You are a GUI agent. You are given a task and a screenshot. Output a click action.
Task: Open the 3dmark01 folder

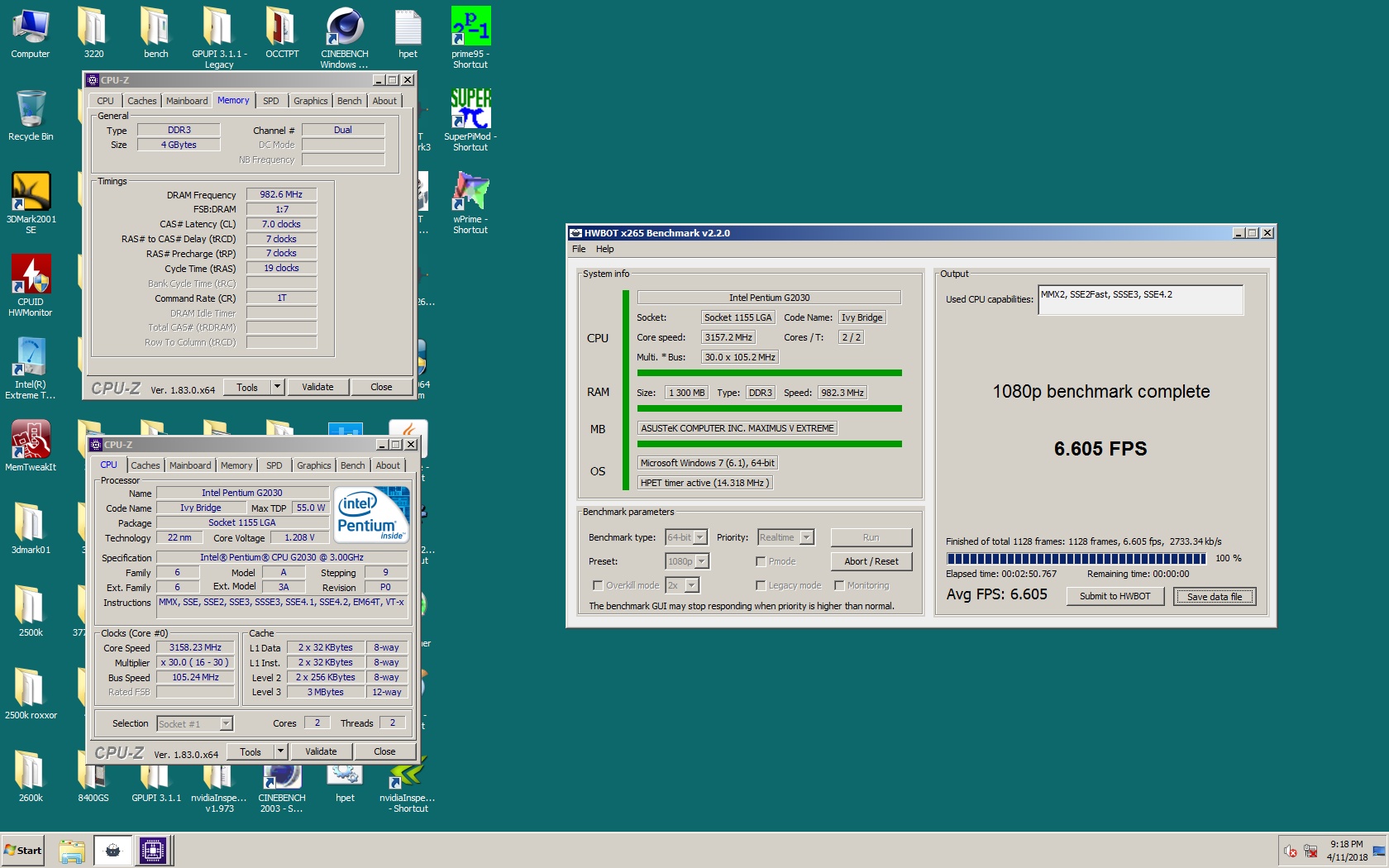click(x=31, y=529)
